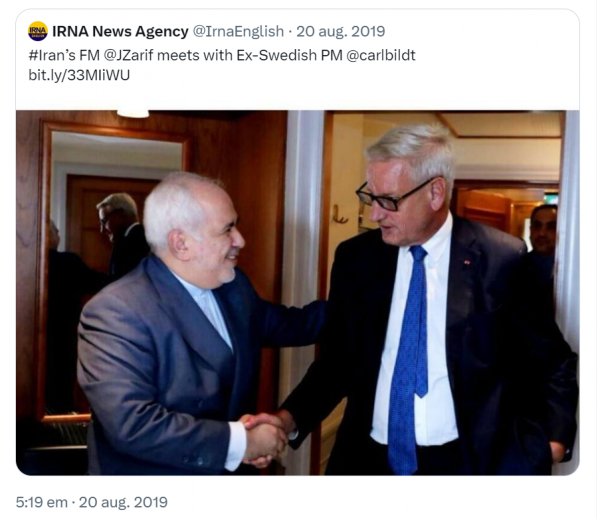The height and width of the screenshot is (518, 600).
Task: Click the wall coat hook in the photo
Action: (340, 215)
